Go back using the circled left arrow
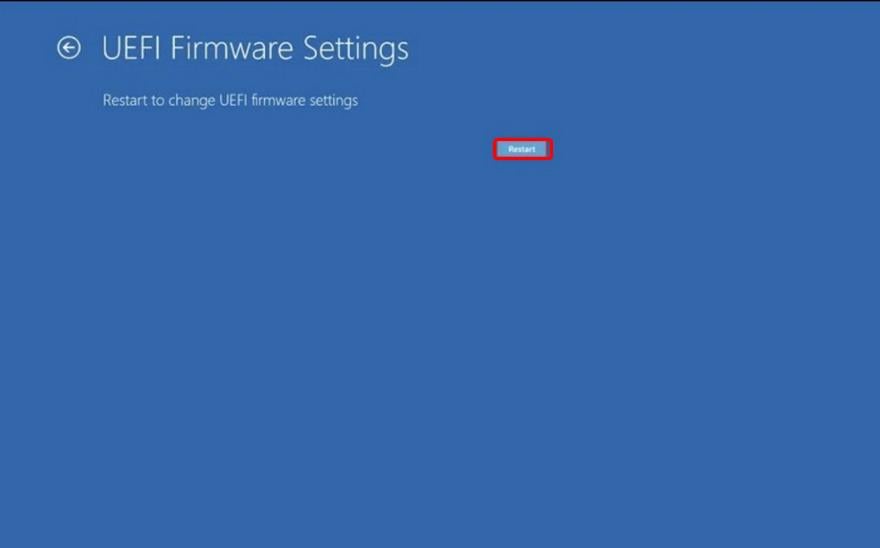Screen dimensions: 880x548 pos(69,48)
